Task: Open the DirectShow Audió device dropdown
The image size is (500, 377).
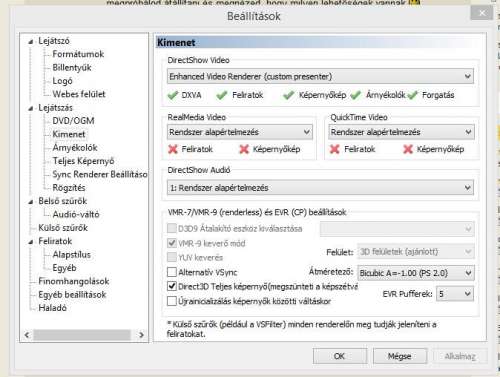Action: tap(320, 188)
